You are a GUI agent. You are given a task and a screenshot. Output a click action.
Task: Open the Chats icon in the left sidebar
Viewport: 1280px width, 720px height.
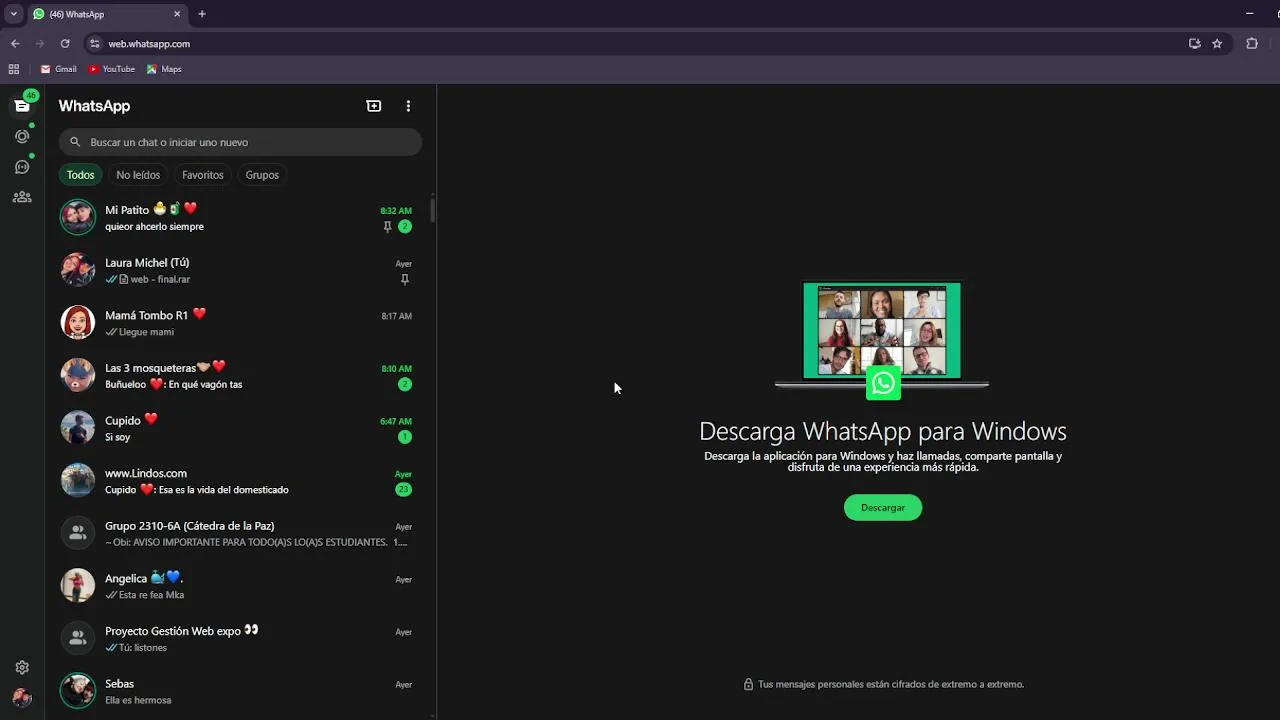[22, 106]
